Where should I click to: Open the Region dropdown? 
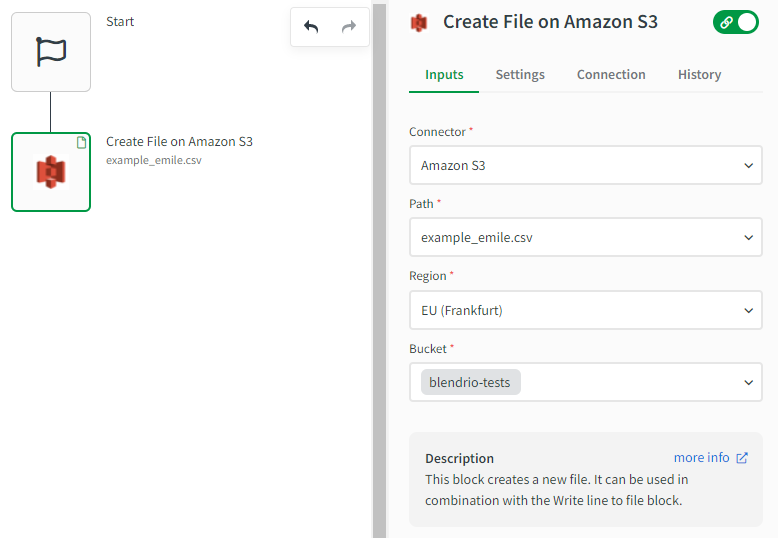(x=748, y=310)
